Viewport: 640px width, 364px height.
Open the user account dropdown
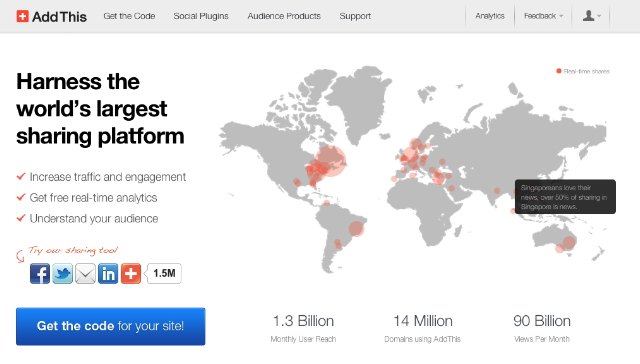coord(591,16)
